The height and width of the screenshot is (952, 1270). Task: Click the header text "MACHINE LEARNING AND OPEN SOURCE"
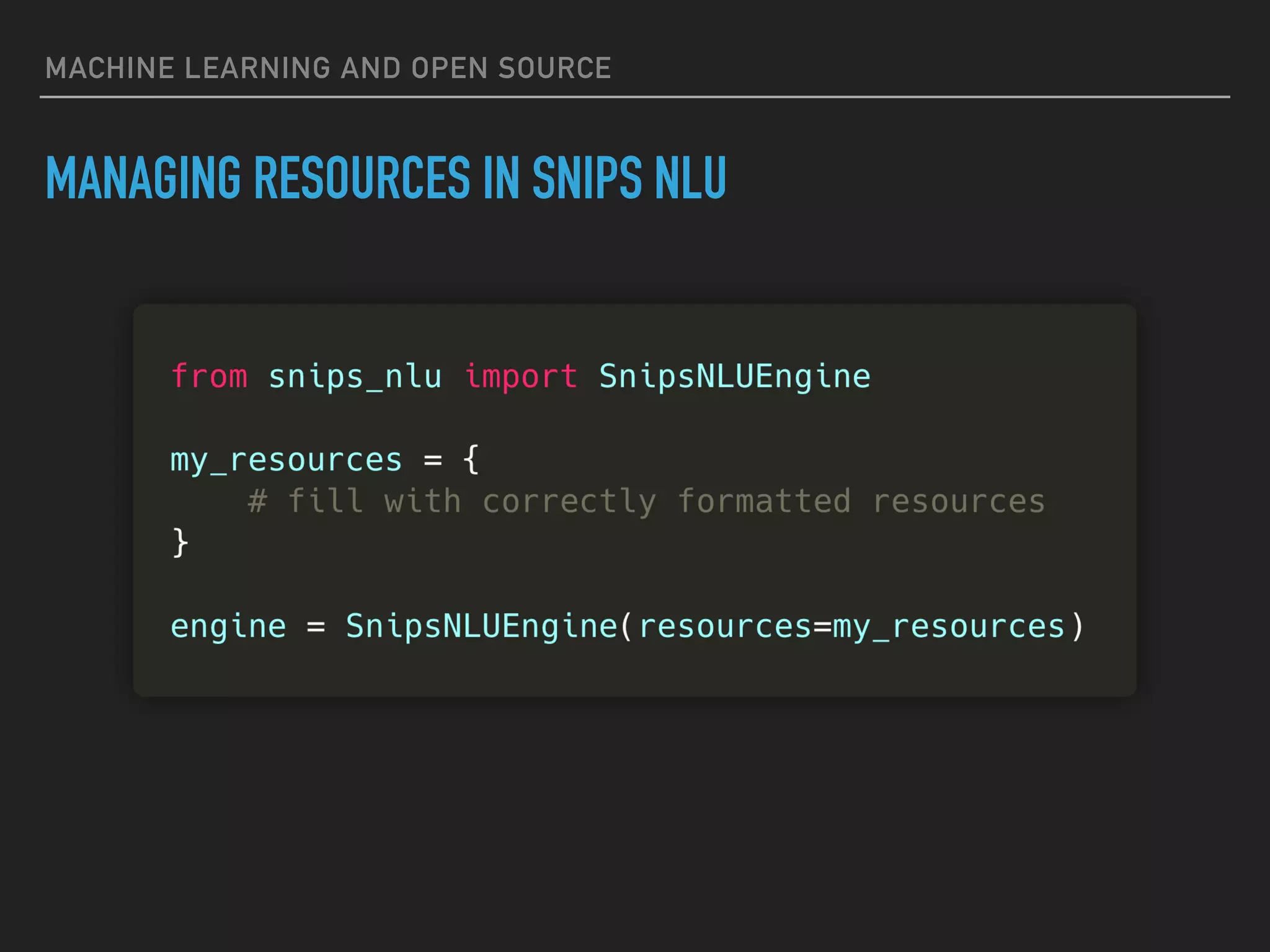[x=328, y=68]
